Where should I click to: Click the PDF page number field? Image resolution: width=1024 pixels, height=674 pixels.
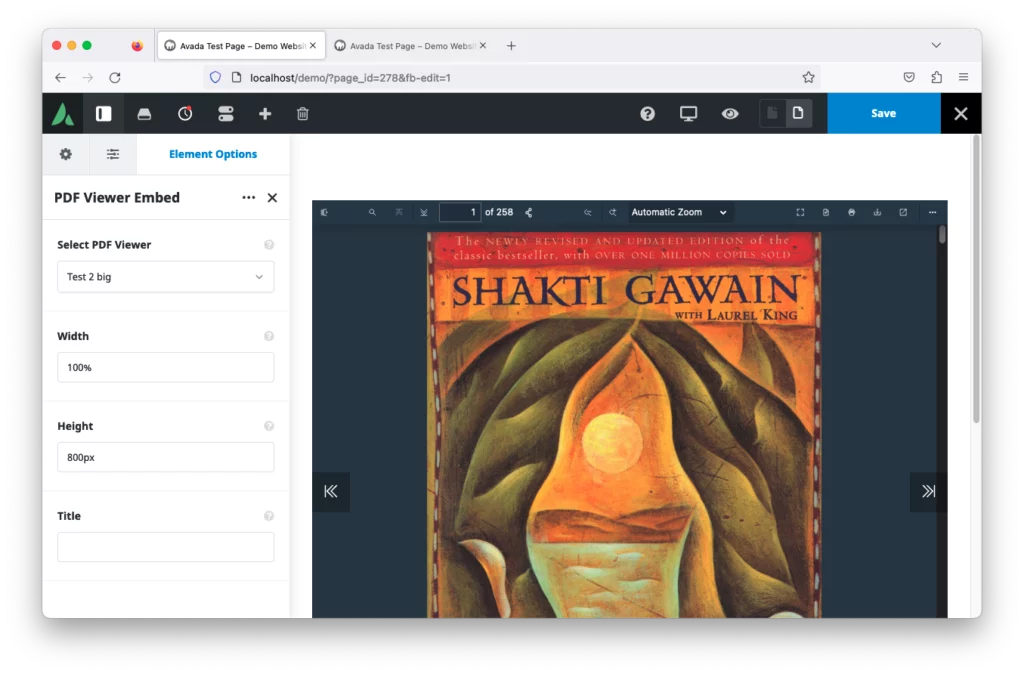click(460, 212)
